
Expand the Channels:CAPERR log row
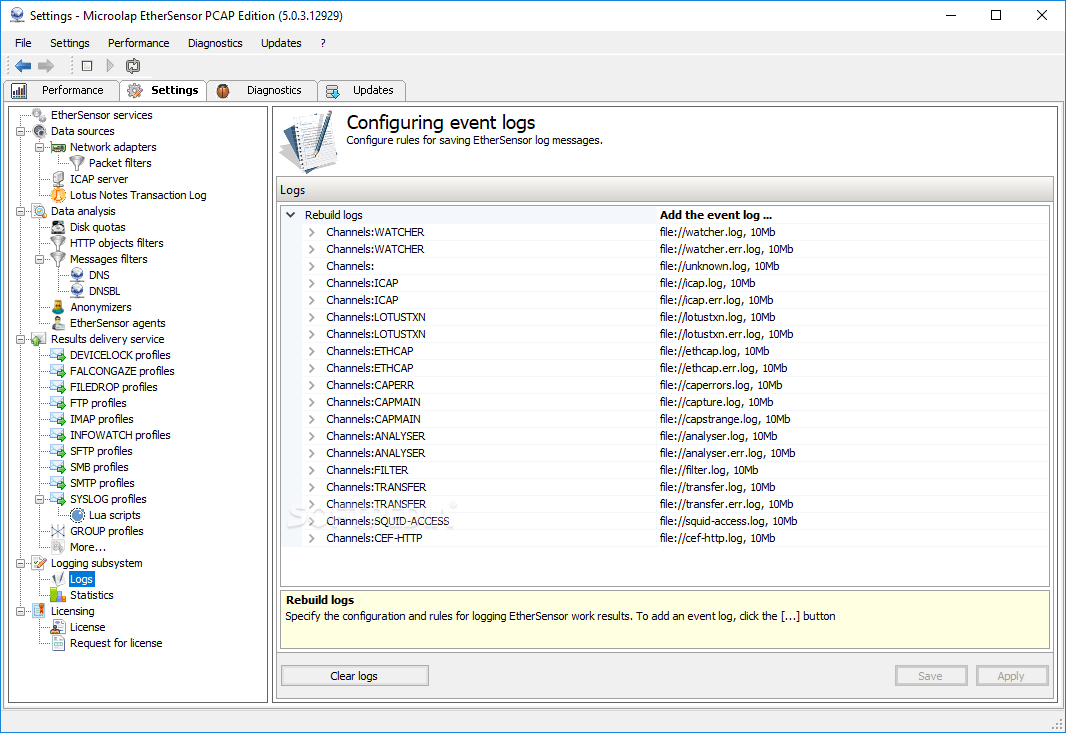(311, 385)
